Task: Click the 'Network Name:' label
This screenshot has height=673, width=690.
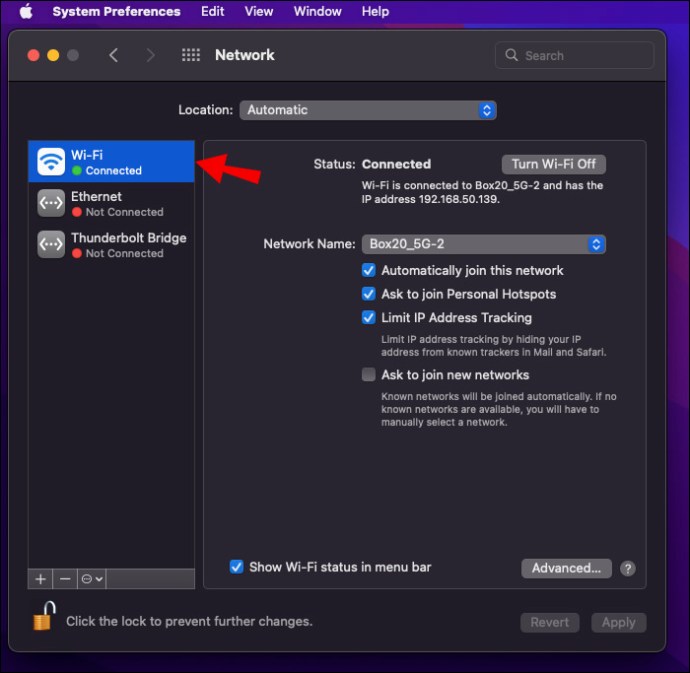Action: (x=309, y=244)
